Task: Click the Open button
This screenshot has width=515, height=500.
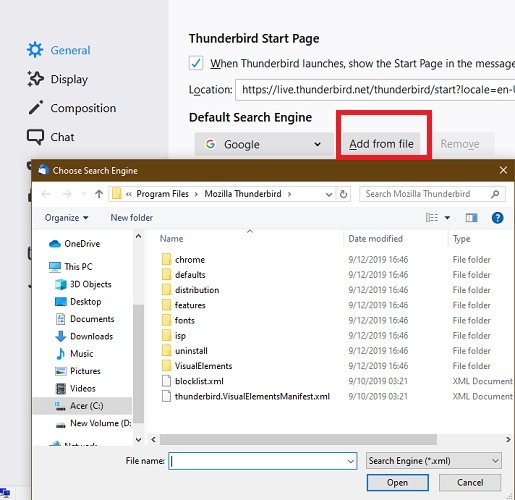Action: coord(397,483)
